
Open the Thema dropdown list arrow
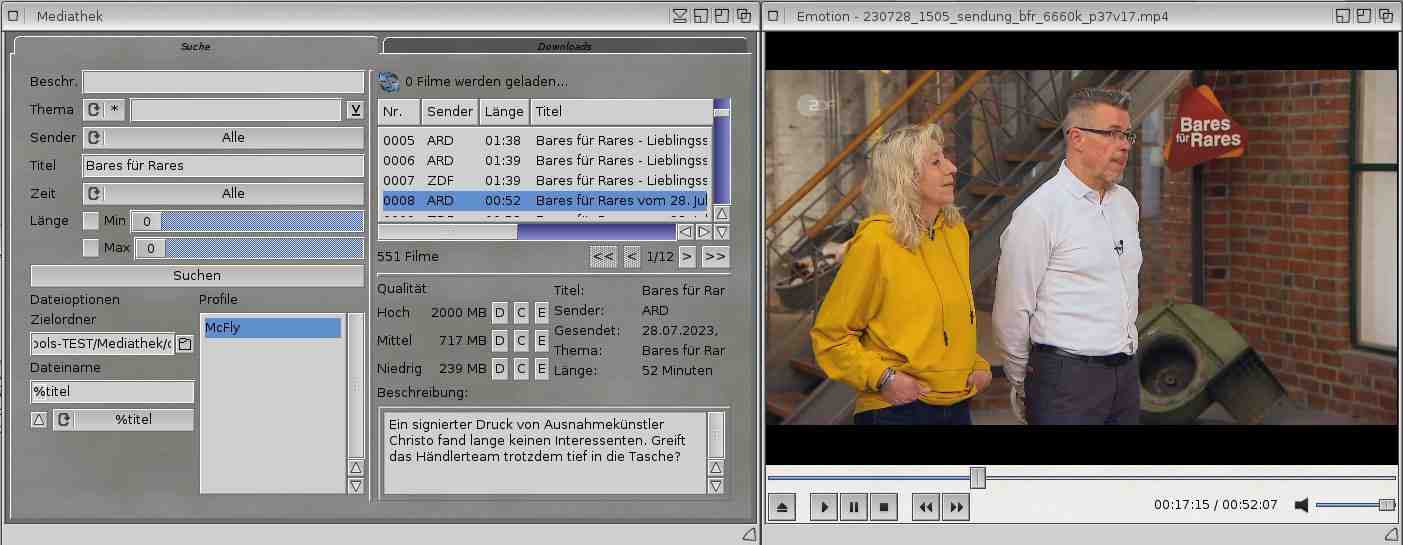pos(355,110)
